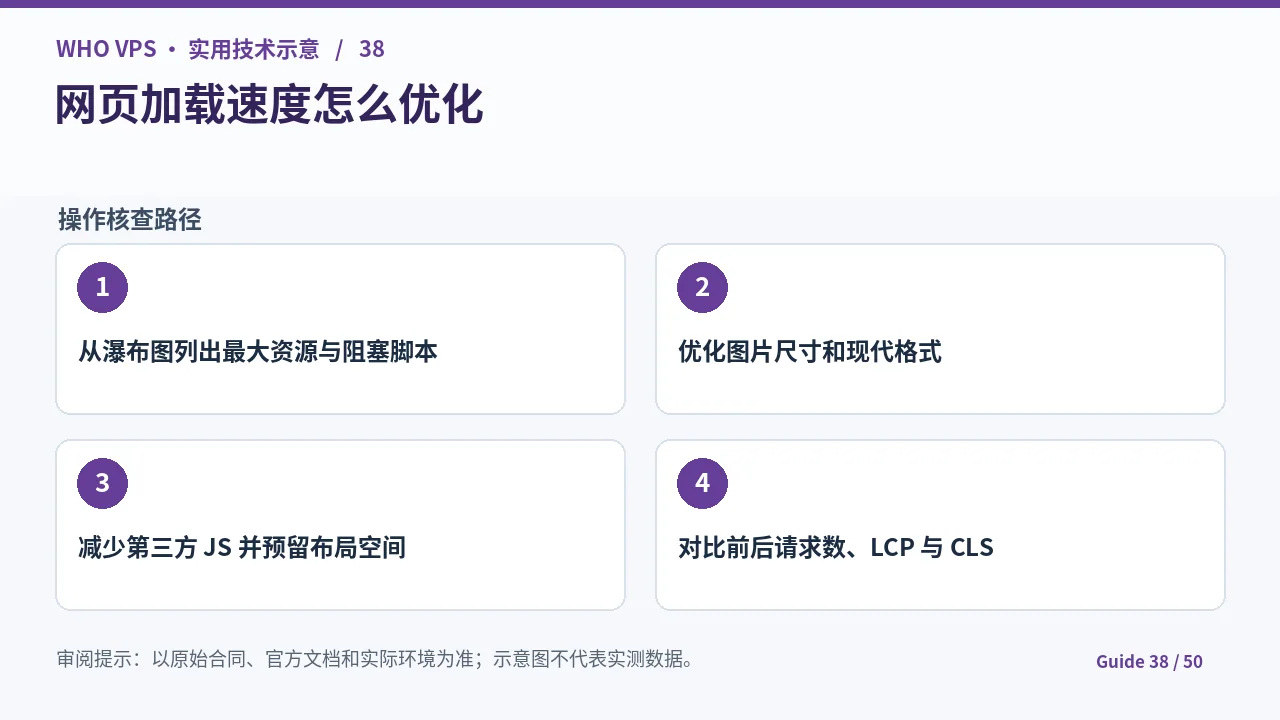Click the purple step 1 circle badge
The width and height of the screenshot is (1280, 720).
pos(102,288)
